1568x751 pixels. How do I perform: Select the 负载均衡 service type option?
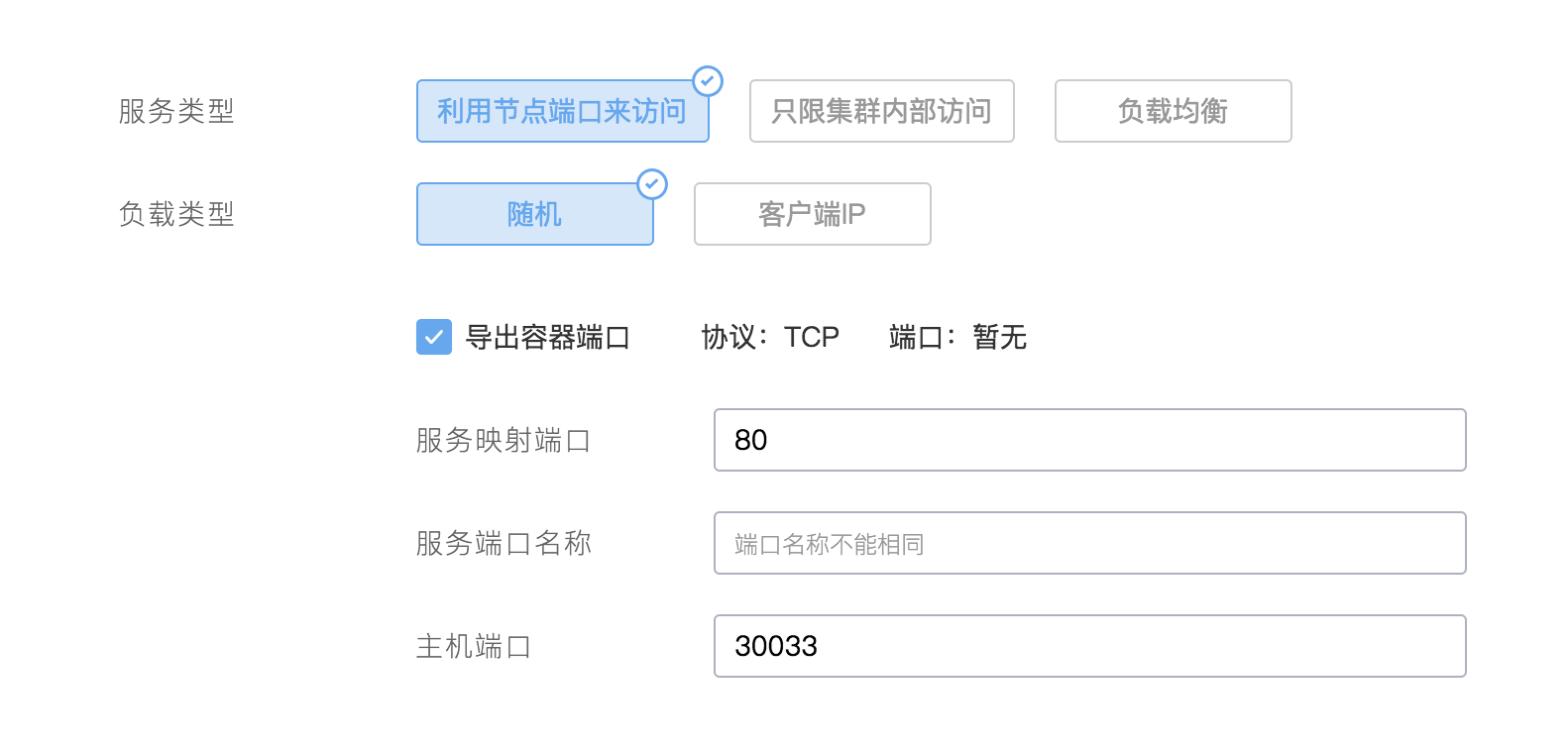(1173, 112)
